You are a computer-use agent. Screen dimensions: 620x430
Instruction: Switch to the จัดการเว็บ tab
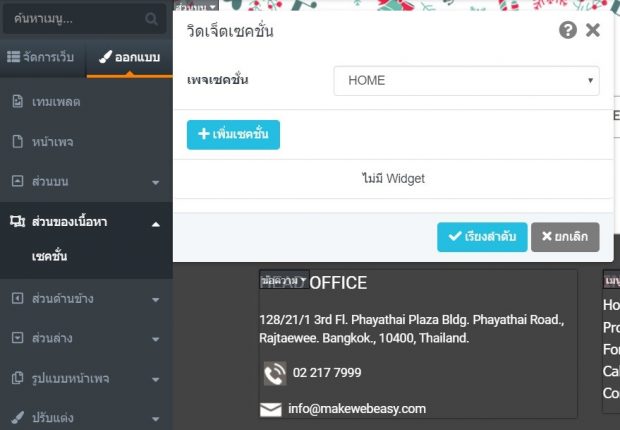point(41,57)
